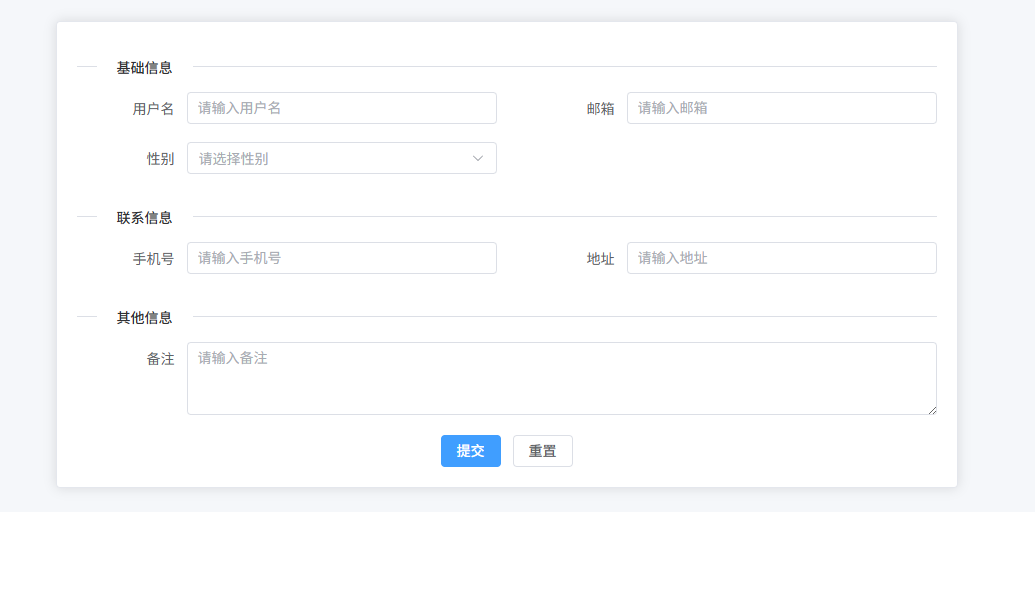
Task: Select the 请输入手机号 phone field
Action: pyautogui.click(x=341, y=258)
